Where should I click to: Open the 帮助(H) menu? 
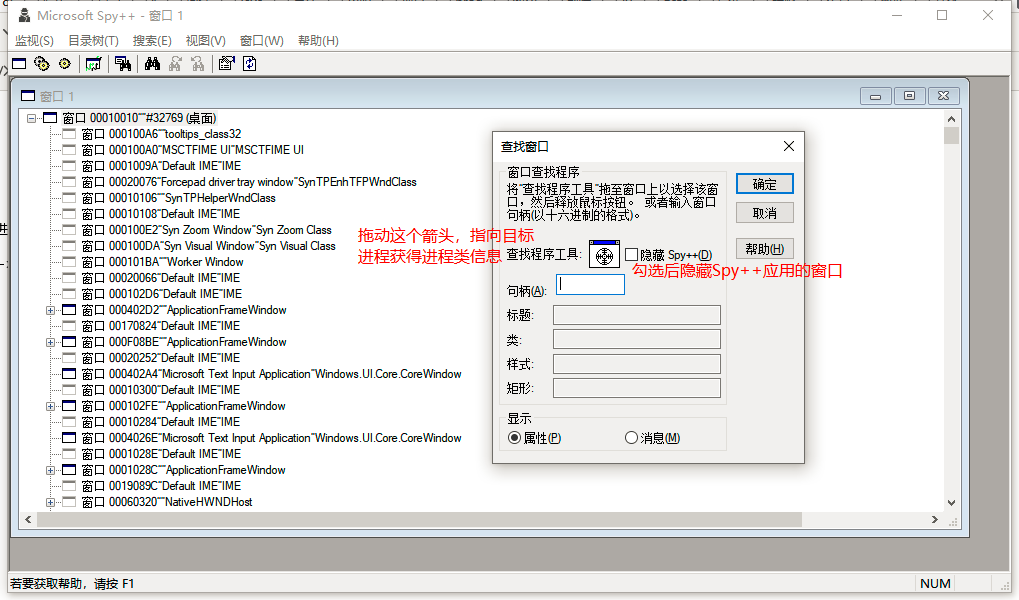pos(318,40)
